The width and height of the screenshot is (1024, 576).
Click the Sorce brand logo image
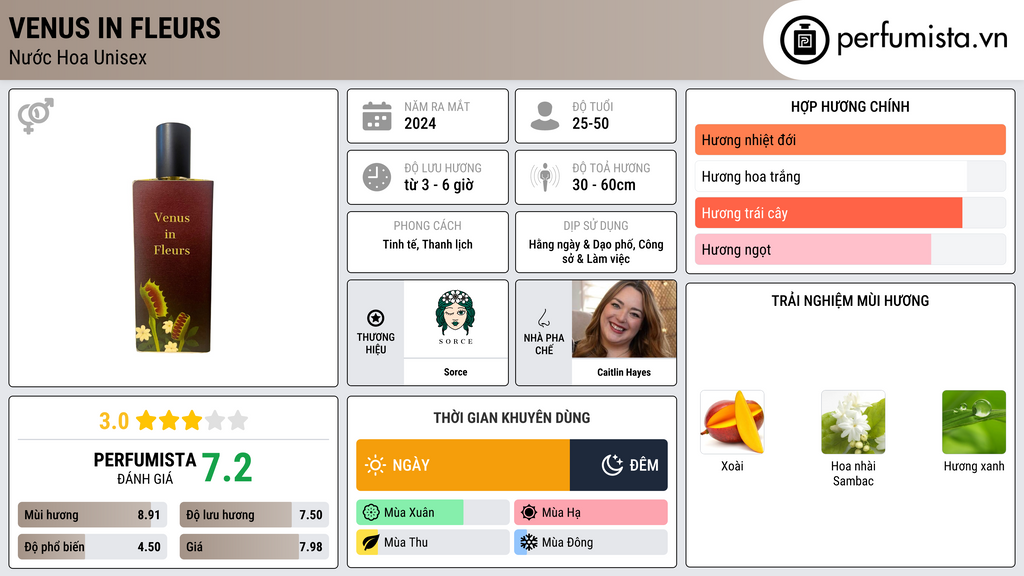tap(456, 318)
